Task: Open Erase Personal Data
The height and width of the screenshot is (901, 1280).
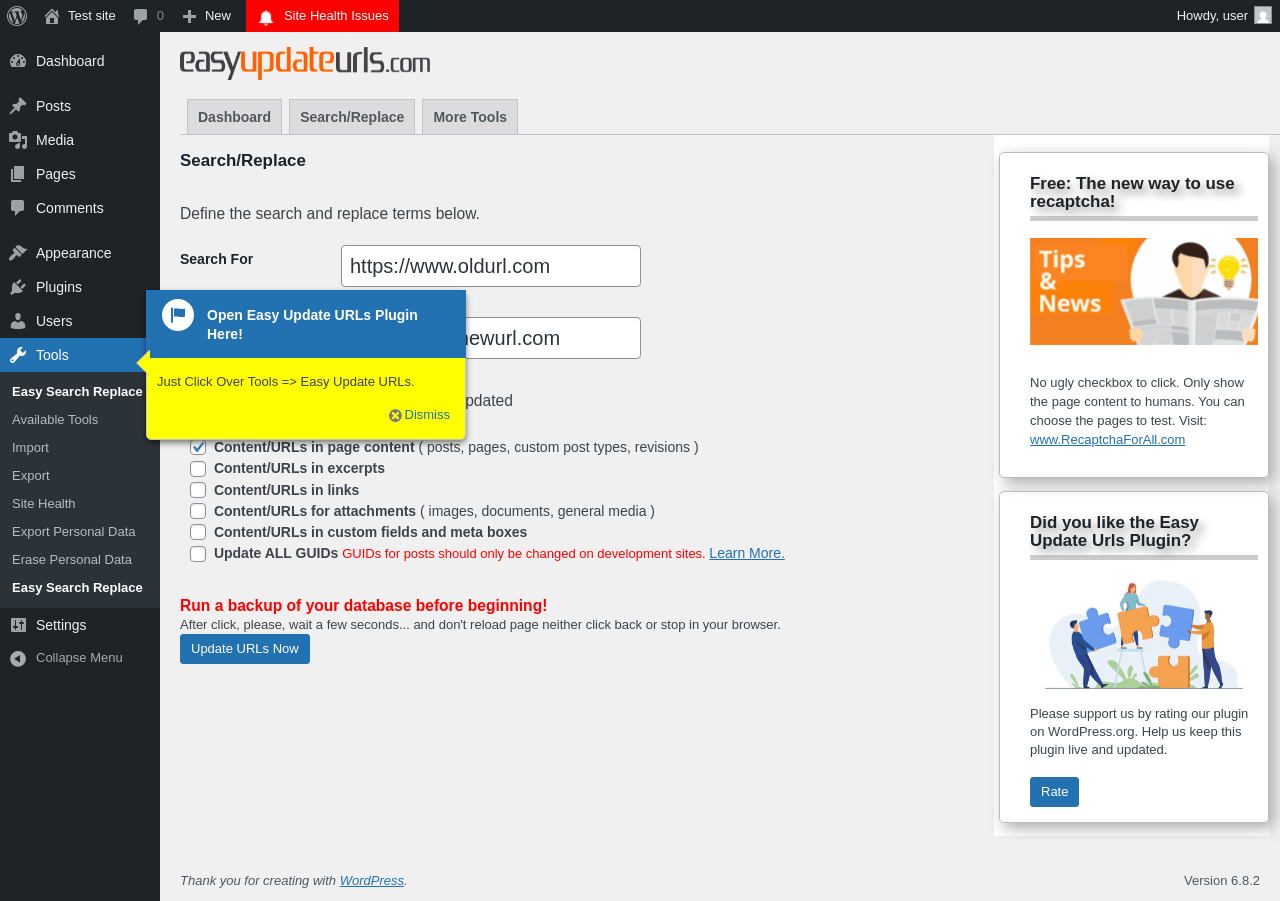Action: [x=72, y=560]
